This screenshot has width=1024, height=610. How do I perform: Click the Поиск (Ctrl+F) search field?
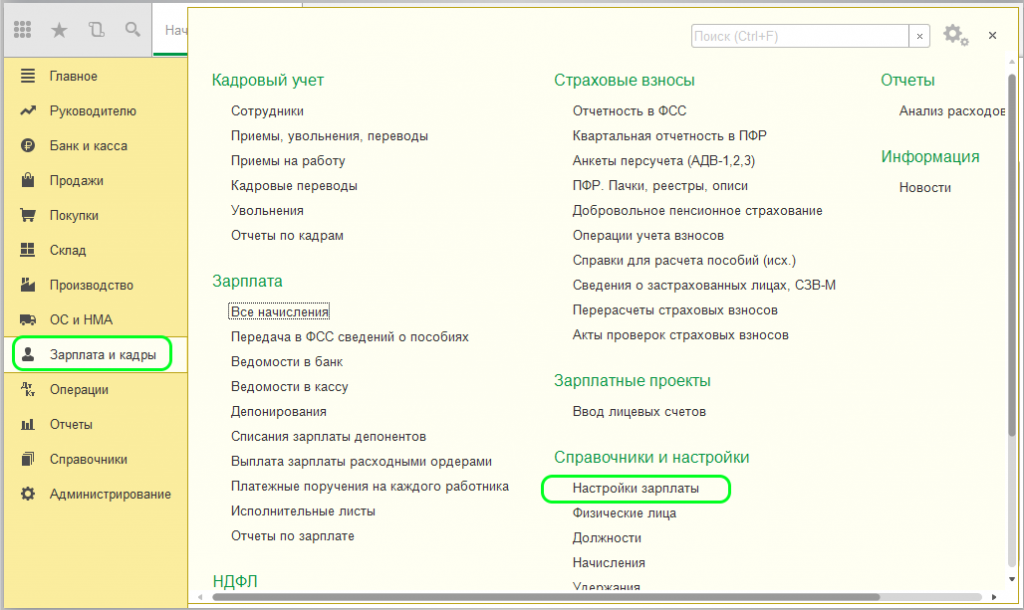pyautogui.click(x=800, y=36)
